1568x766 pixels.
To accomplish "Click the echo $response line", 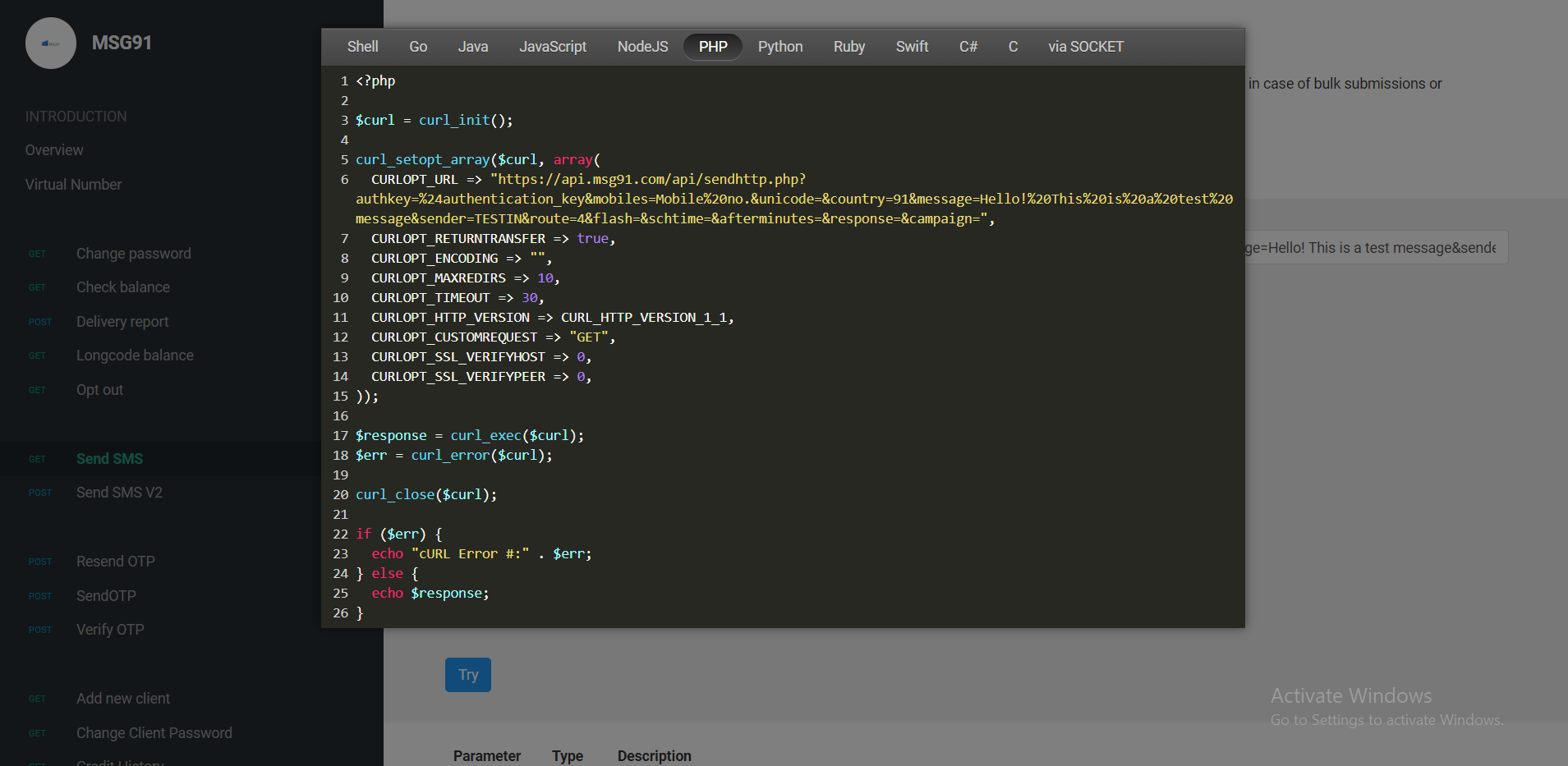I will pyautogui.click(x=430, y=593).
